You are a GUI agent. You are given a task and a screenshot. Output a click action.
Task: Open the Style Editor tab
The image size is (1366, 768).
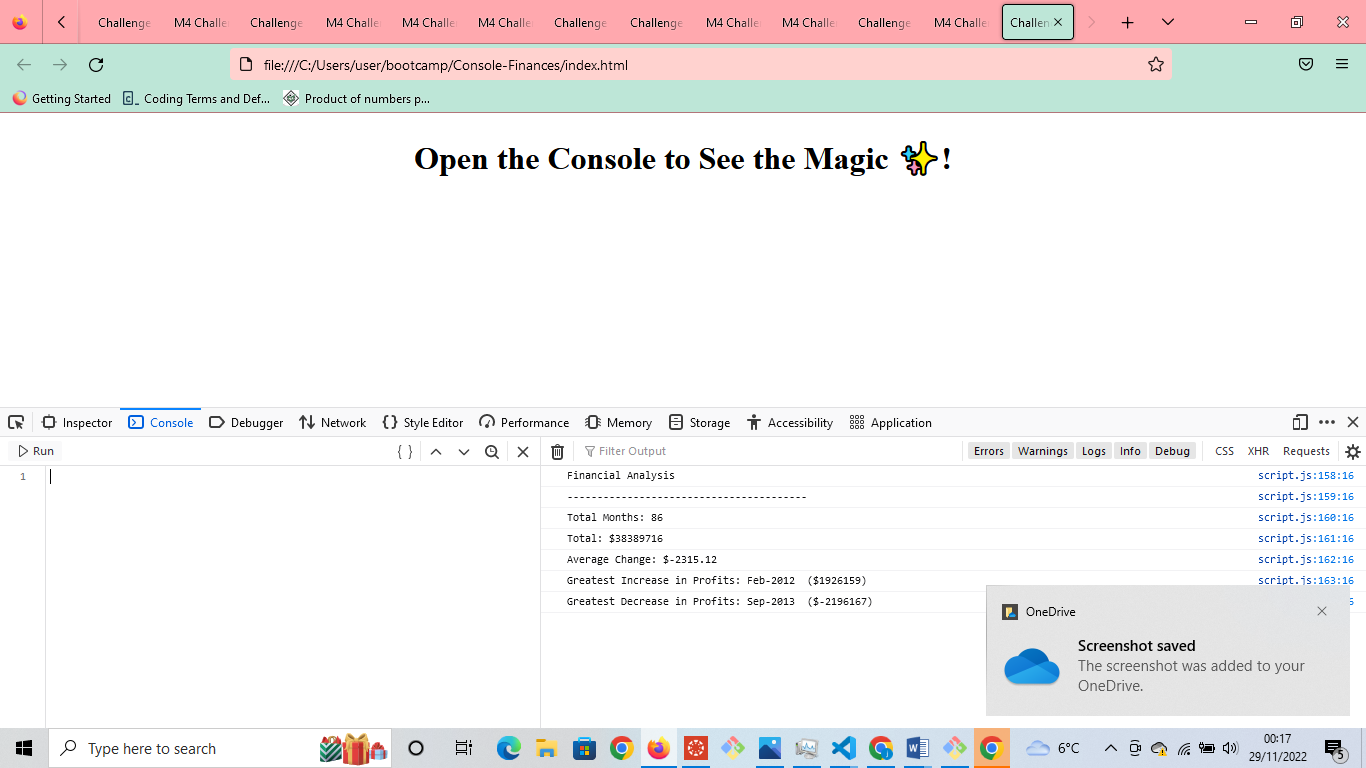coord(423,422)
